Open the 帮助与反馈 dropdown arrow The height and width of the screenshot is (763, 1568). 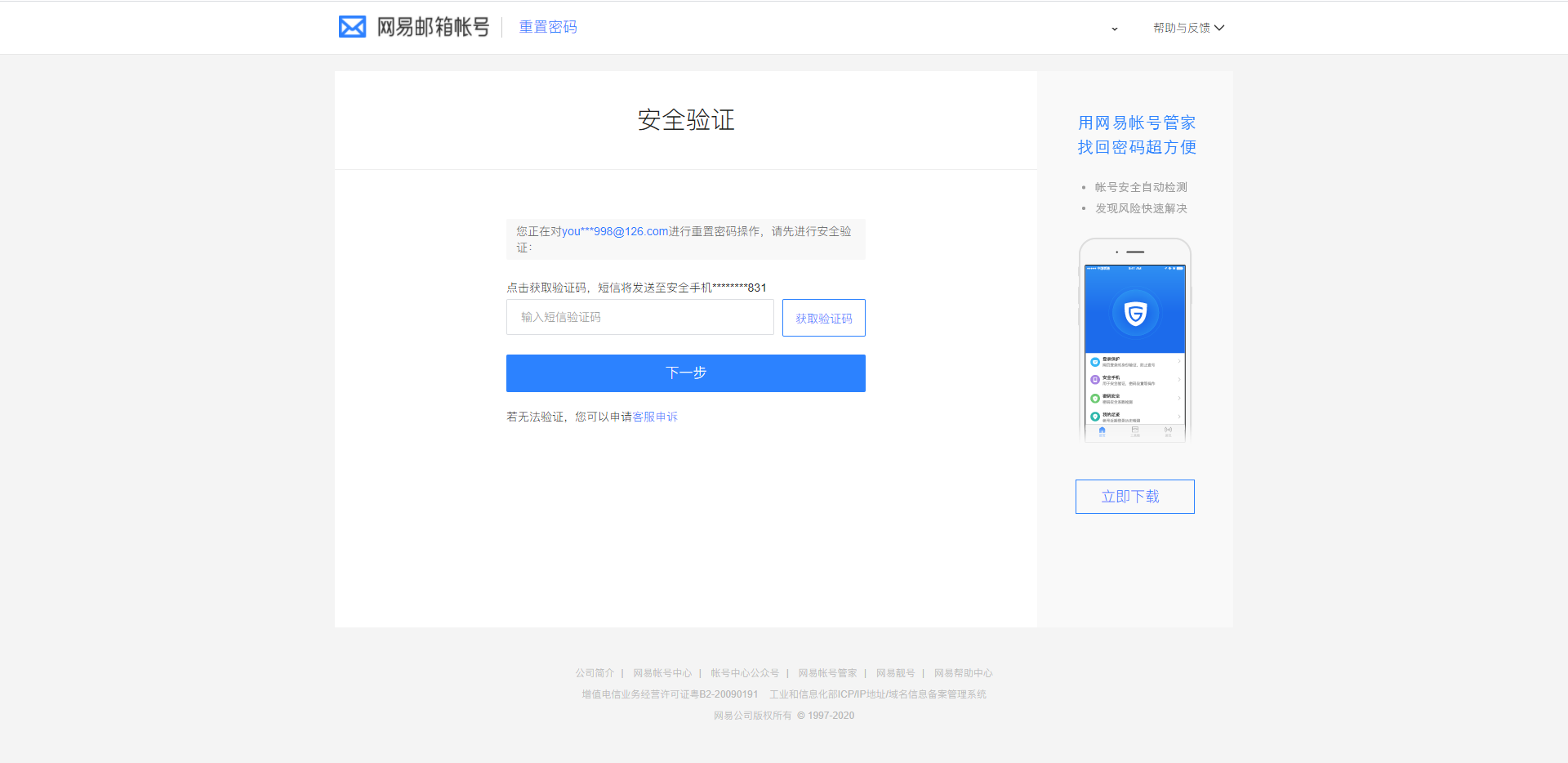(1219, 27)
